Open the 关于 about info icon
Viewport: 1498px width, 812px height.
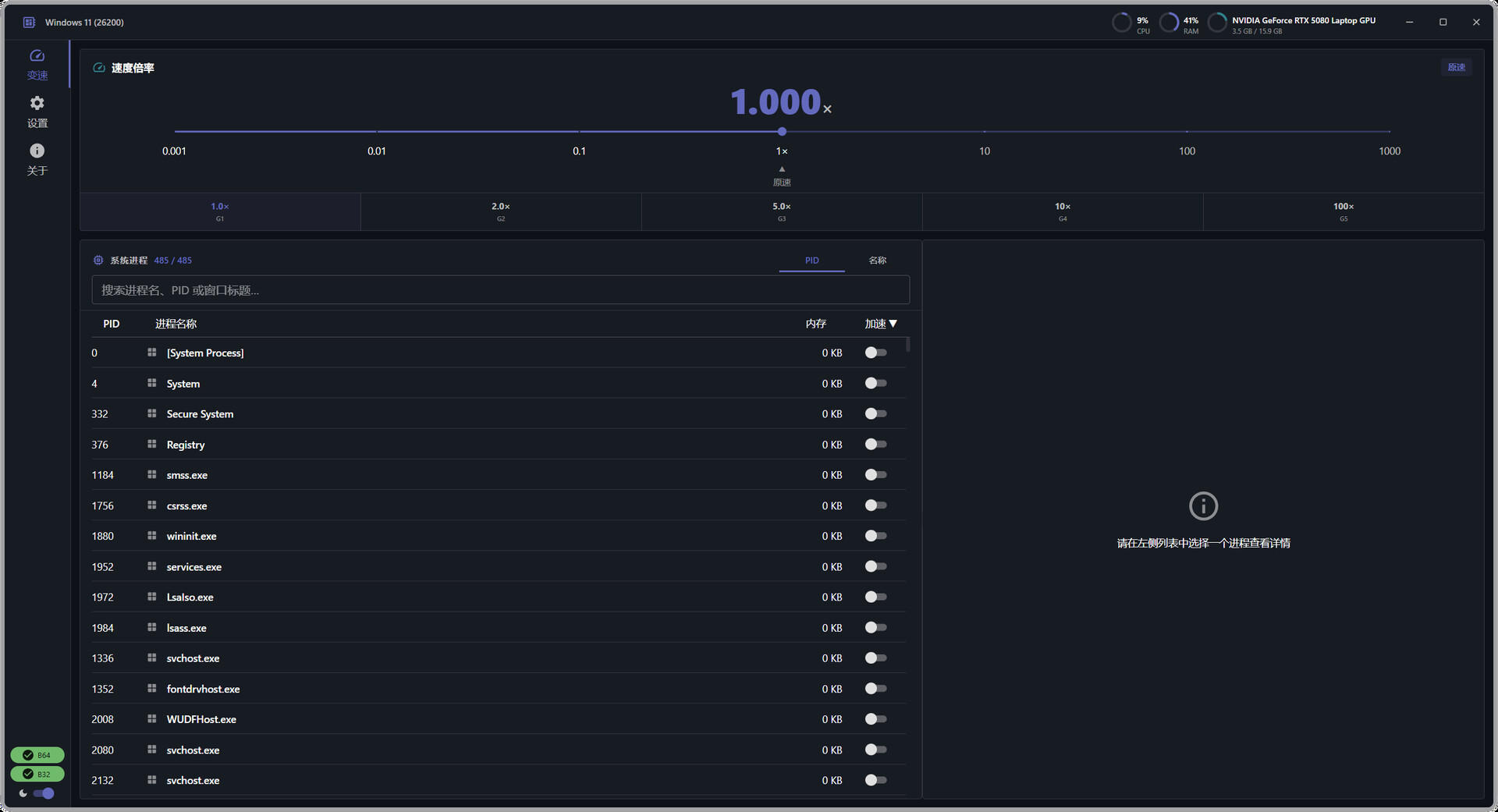[37, 151]
